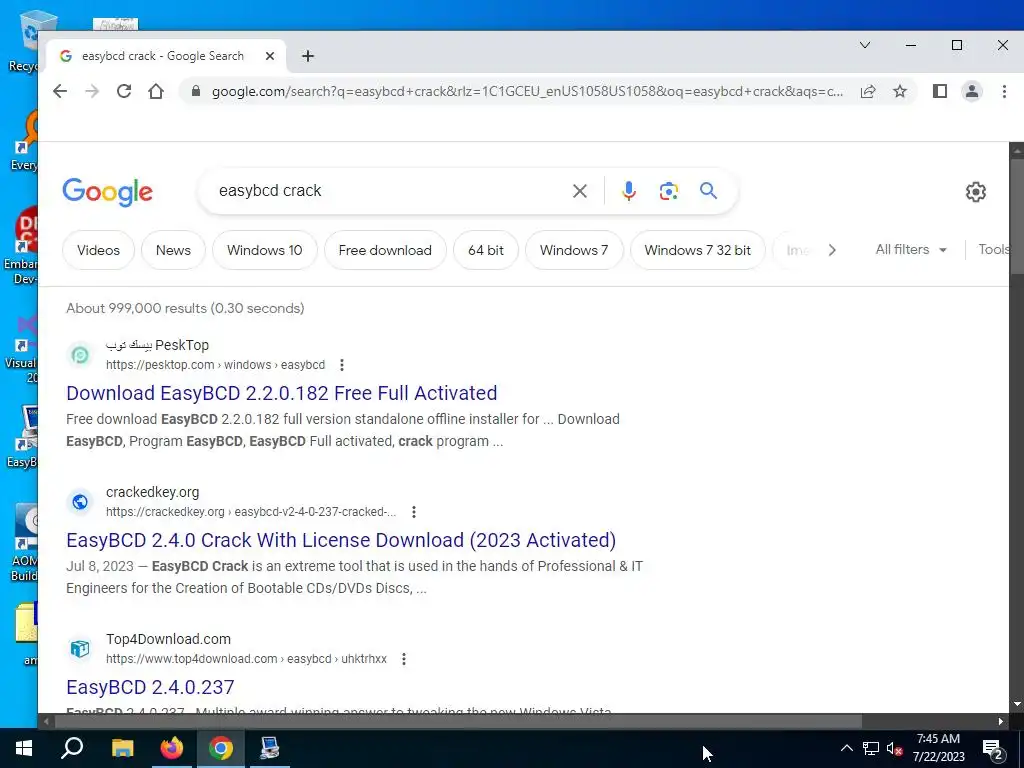
Task: Go back to the previous page in Chrome
Action: (x=60, y=91)
